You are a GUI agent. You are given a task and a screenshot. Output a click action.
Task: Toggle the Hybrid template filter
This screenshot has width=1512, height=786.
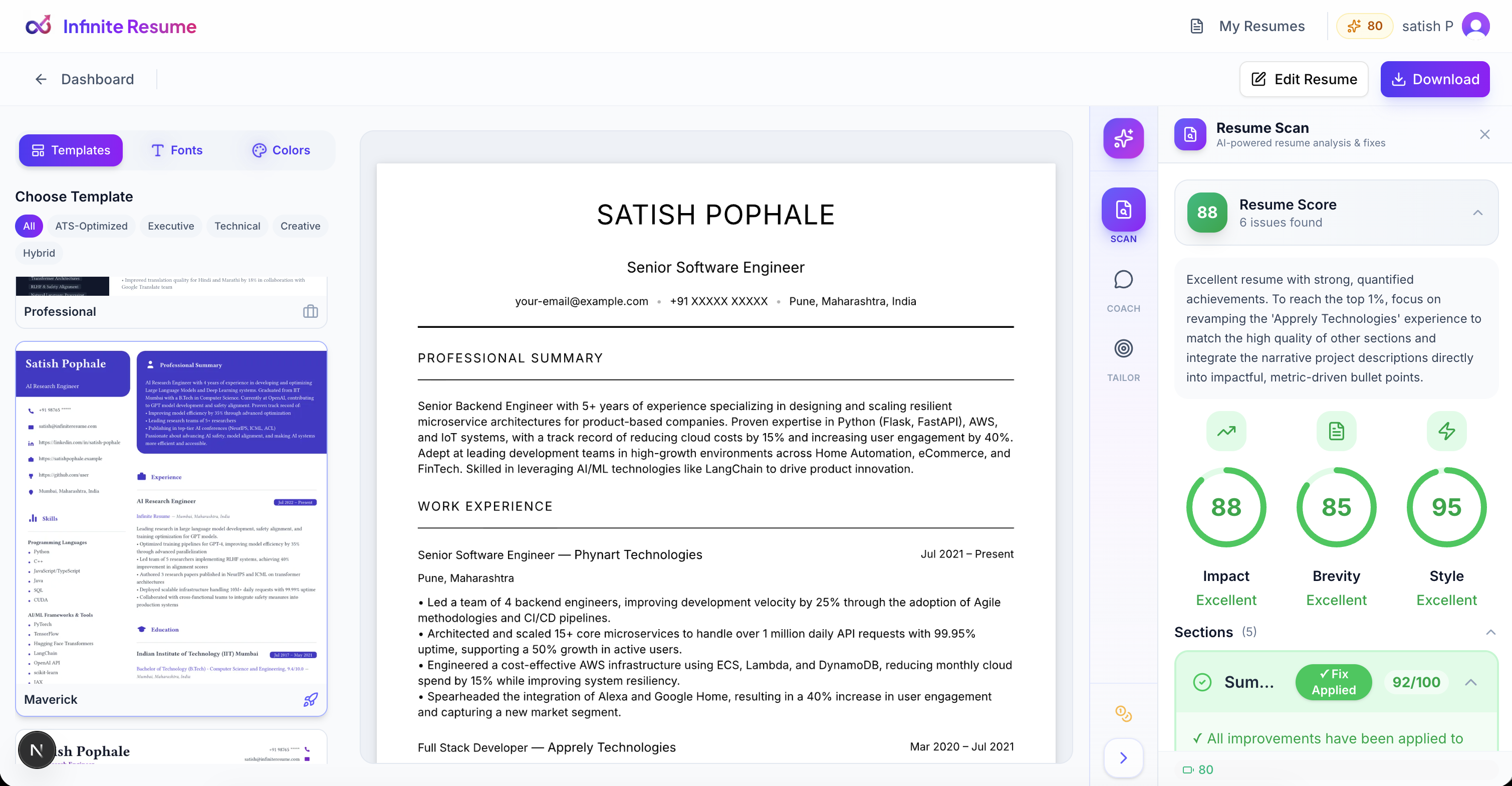tap(39, 253)
